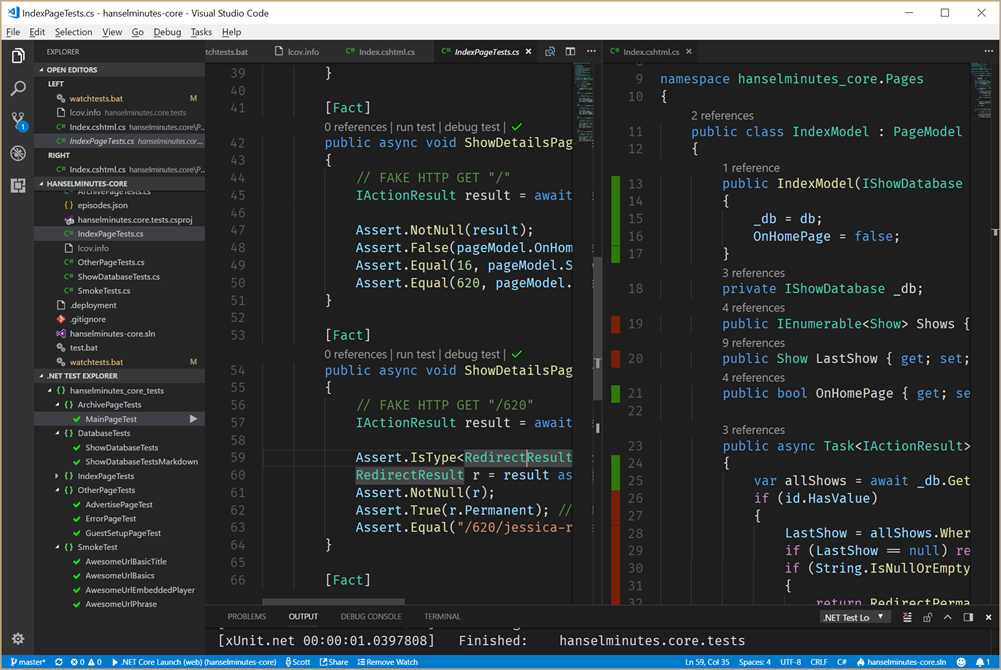Viewport: 1001px width, 670px height.
Task: Open the Debug view icon
Action: (x=16, y=153)
